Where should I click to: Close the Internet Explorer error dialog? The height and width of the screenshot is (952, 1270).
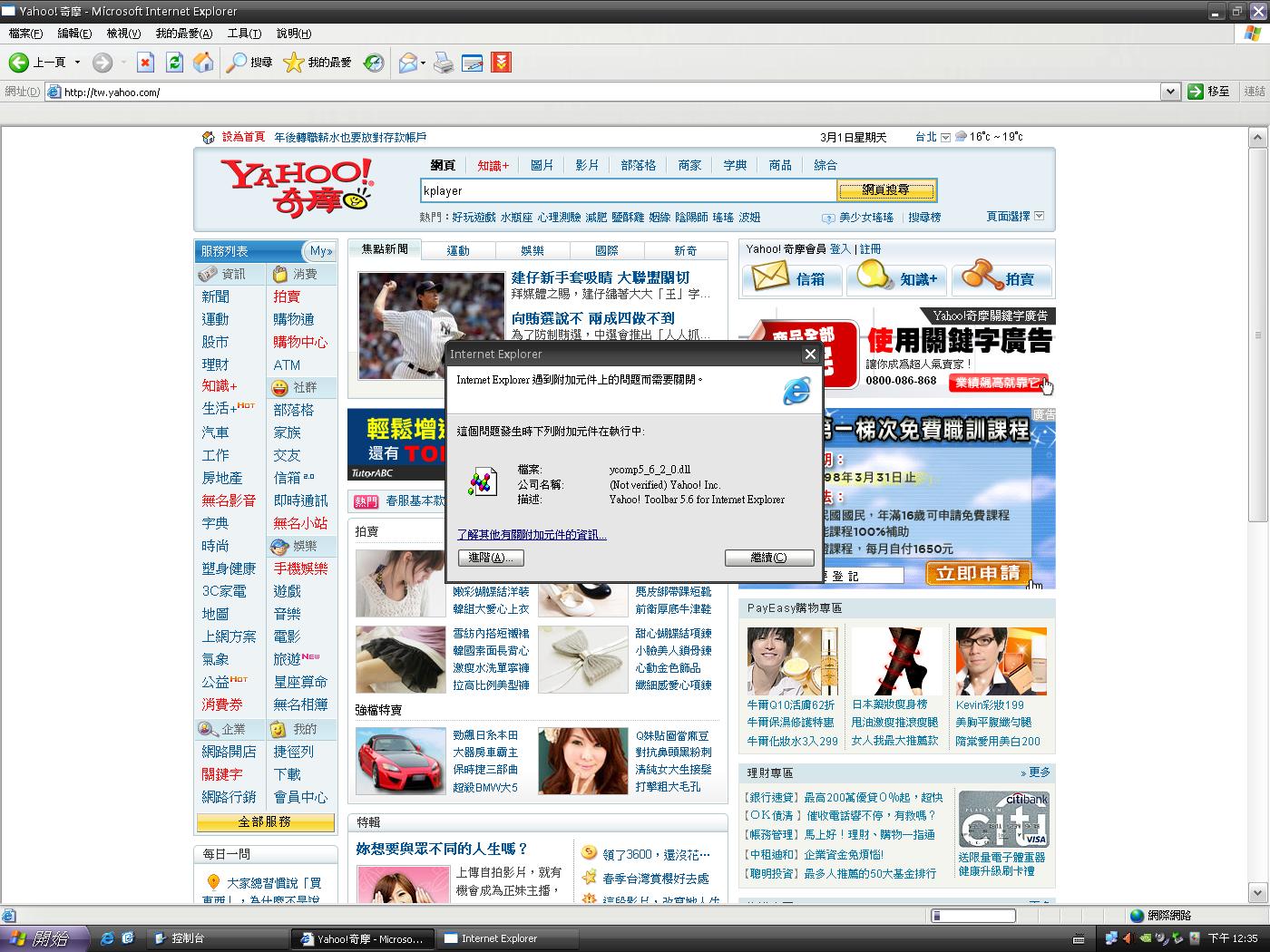pyautogui.click(x=810, y=355)
